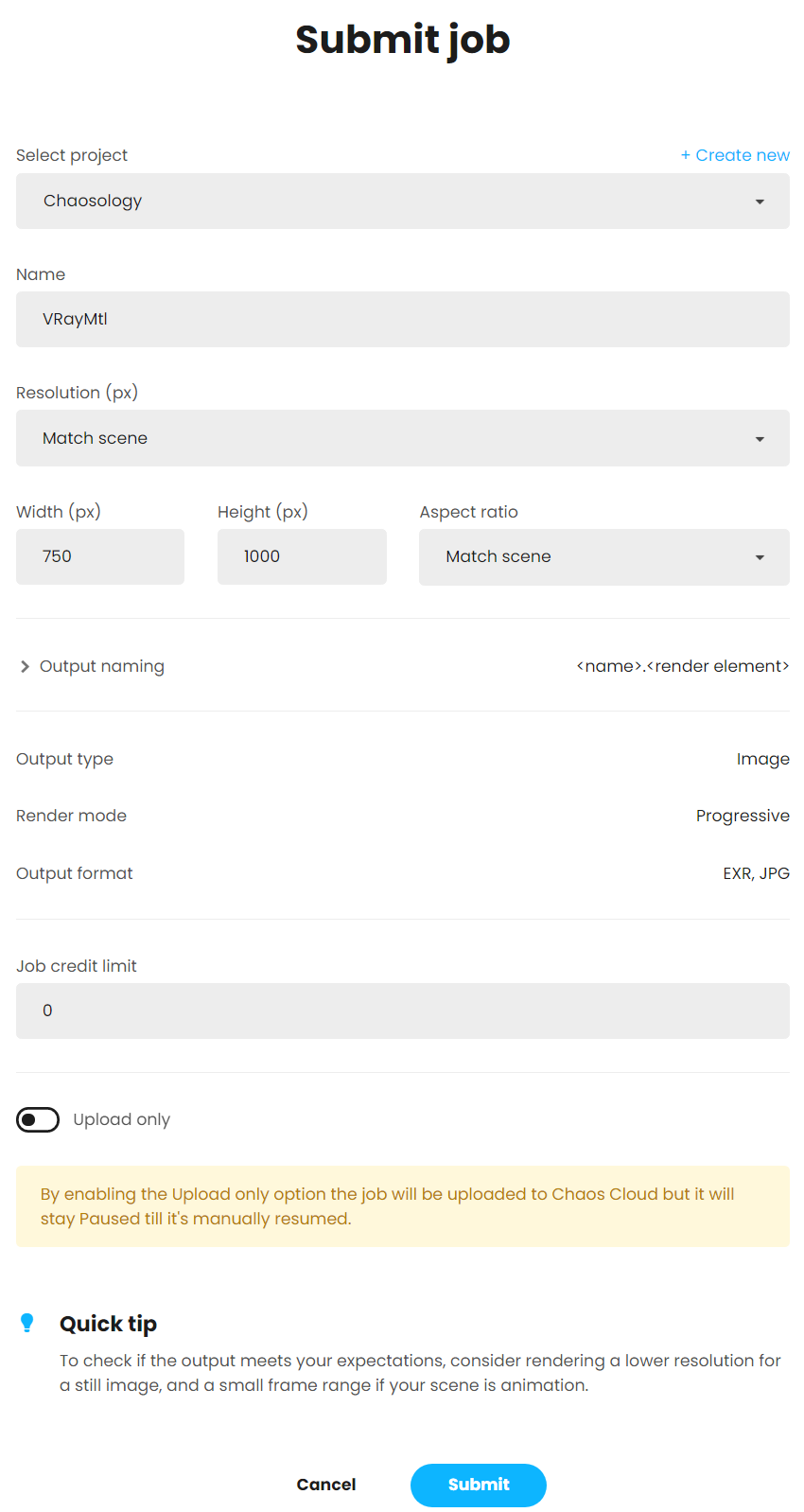Open the Aspect ratio dropdown

click(x=603, y=556)
